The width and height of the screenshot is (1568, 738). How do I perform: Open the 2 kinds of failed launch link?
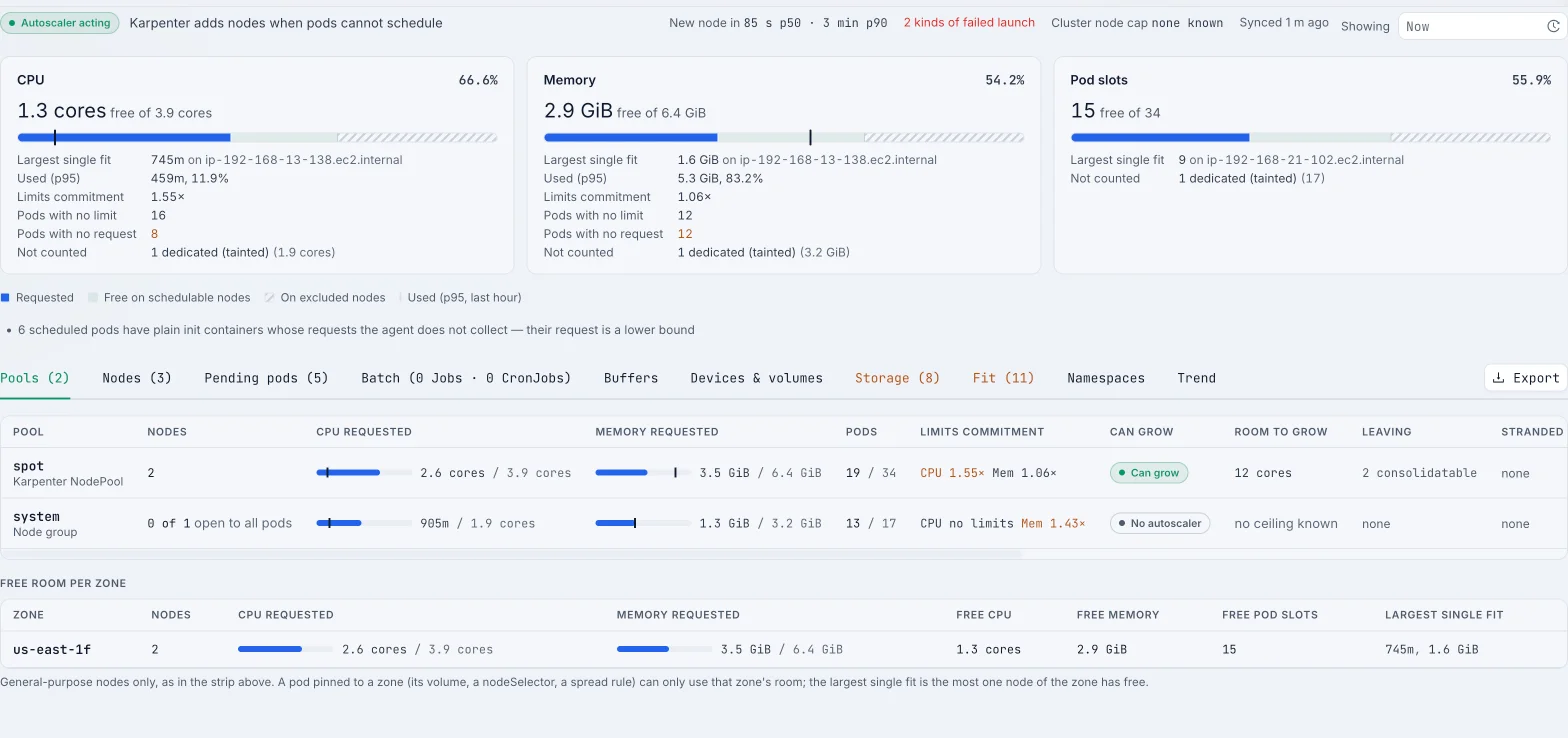pyautogui.click(x=969, y=22)
